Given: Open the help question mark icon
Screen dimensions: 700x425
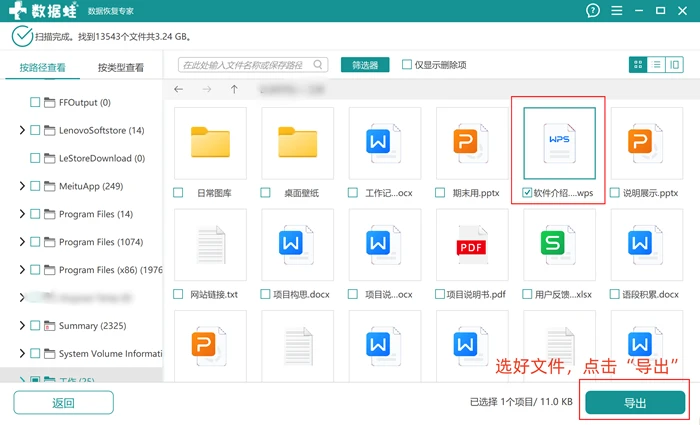Looking at the screenshot, I should pos(593,10).
